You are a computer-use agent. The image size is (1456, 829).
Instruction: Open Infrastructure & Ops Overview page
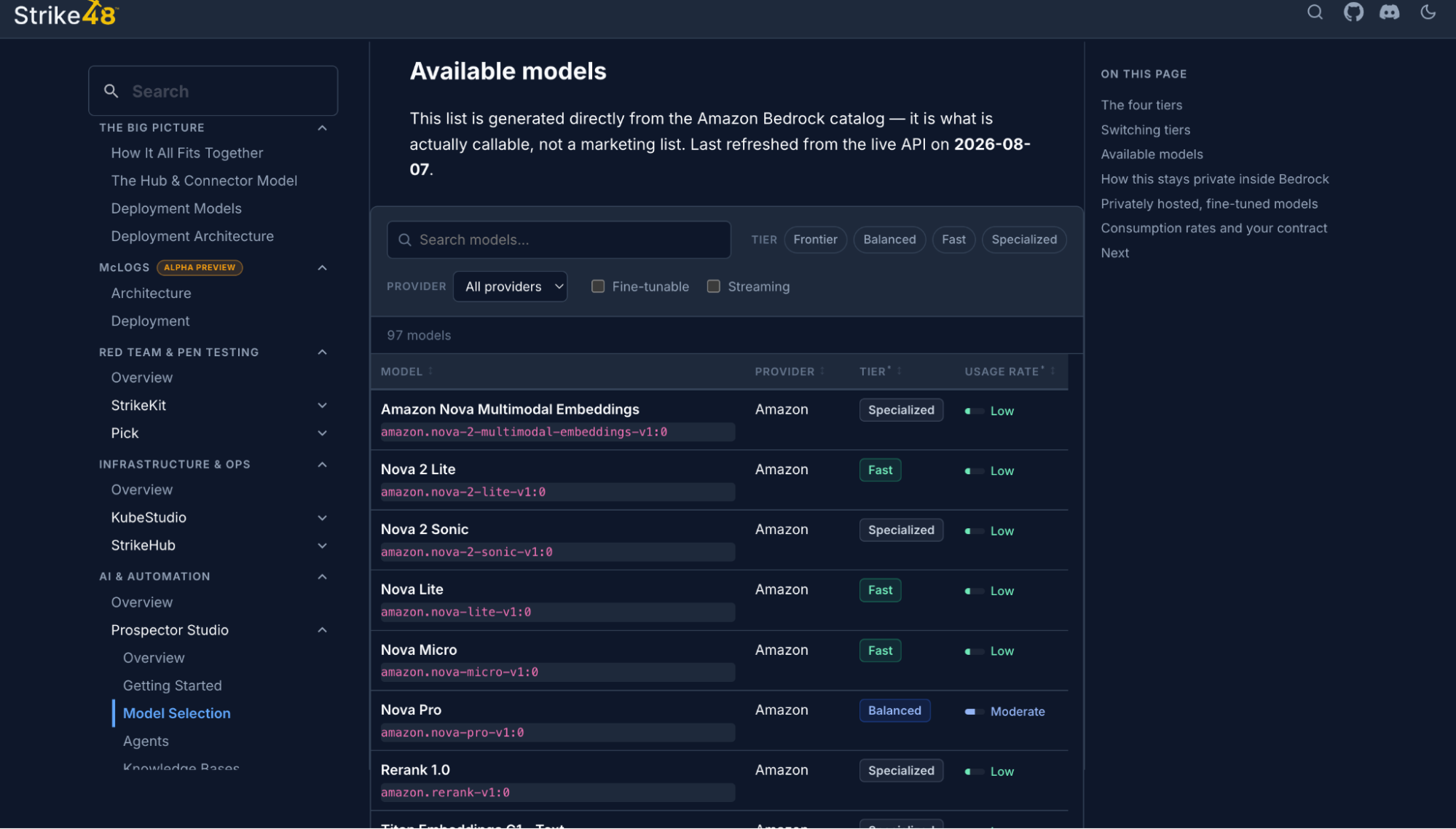pos(142,490)
